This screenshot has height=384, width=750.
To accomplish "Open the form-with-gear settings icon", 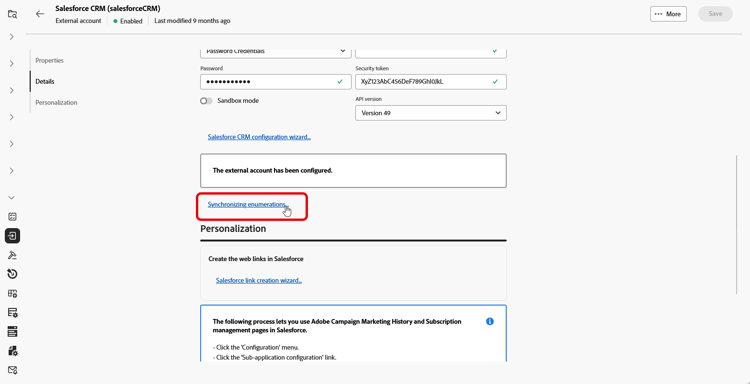I will 12,313.
